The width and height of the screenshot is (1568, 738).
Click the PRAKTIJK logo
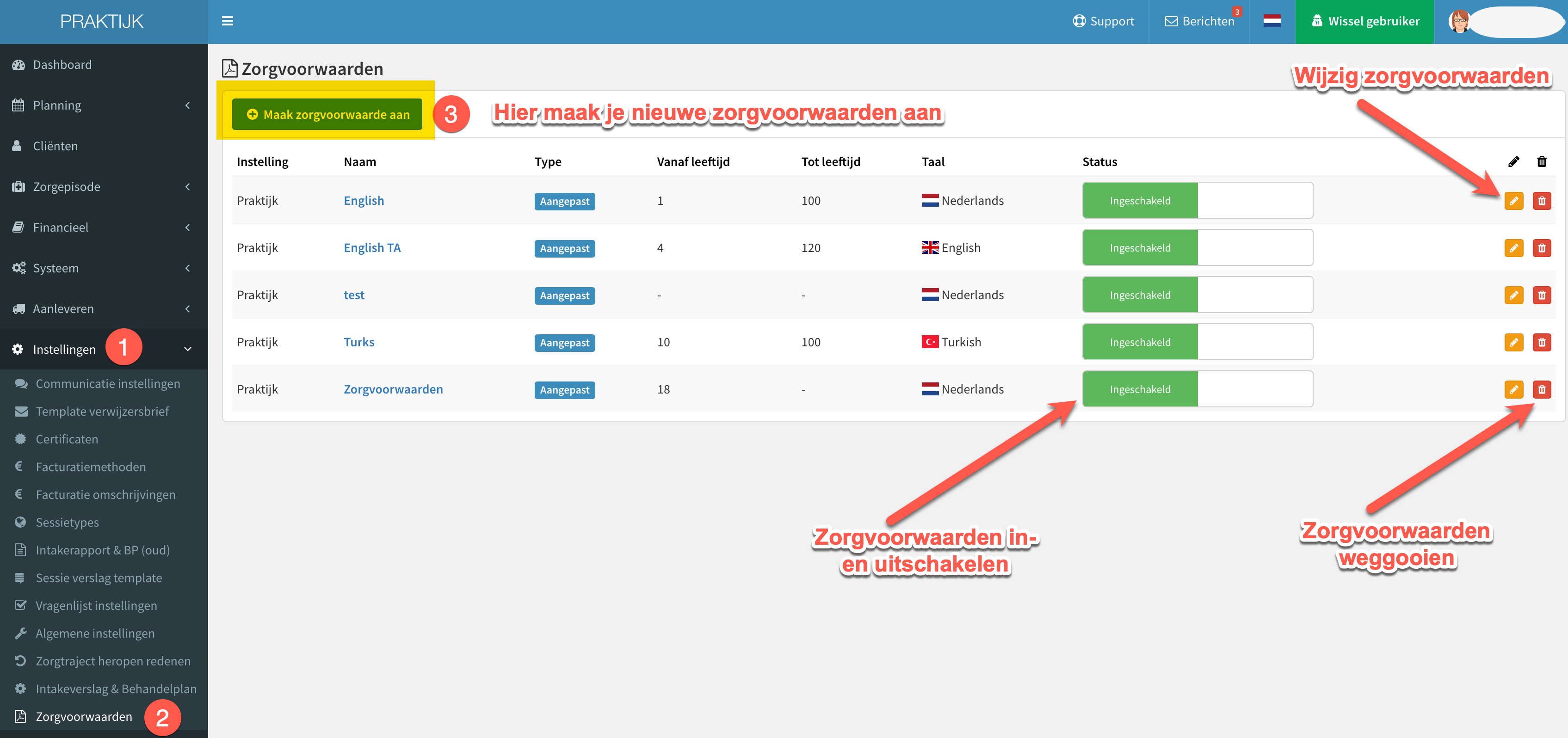pos(102,21)
